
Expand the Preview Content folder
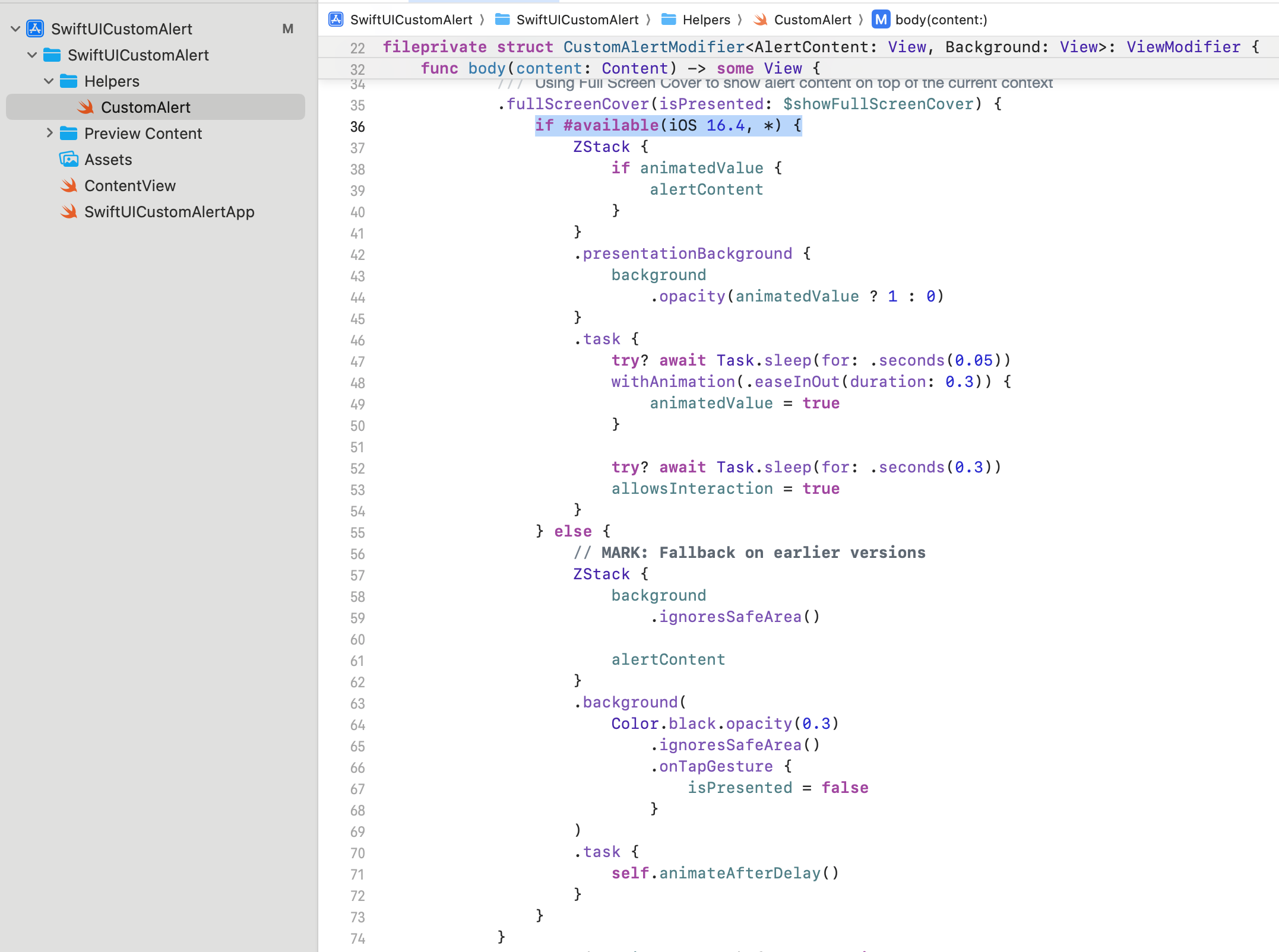(x=50, y=133)
